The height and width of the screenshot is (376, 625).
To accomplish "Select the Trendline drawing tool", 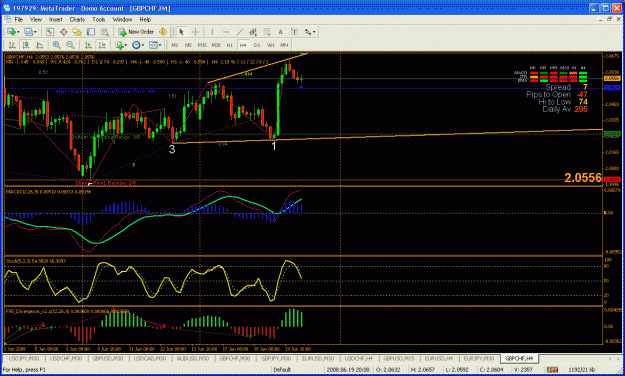I will (240, 32).
